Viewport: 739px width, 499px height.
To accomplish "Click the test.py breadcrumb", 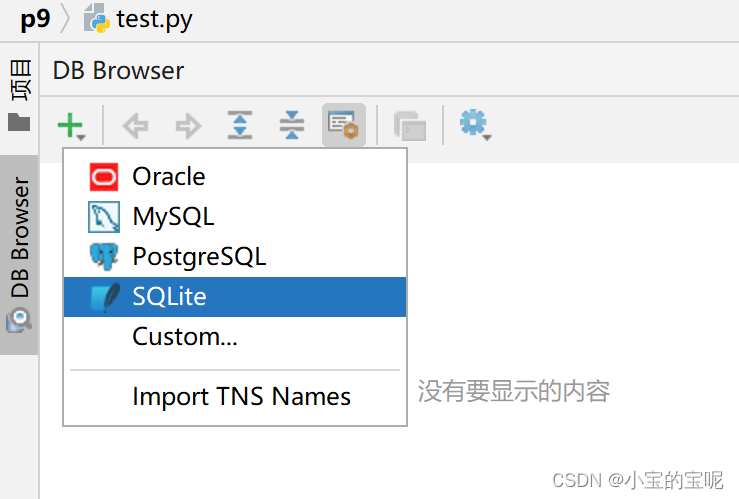I will tap(138, 19).
